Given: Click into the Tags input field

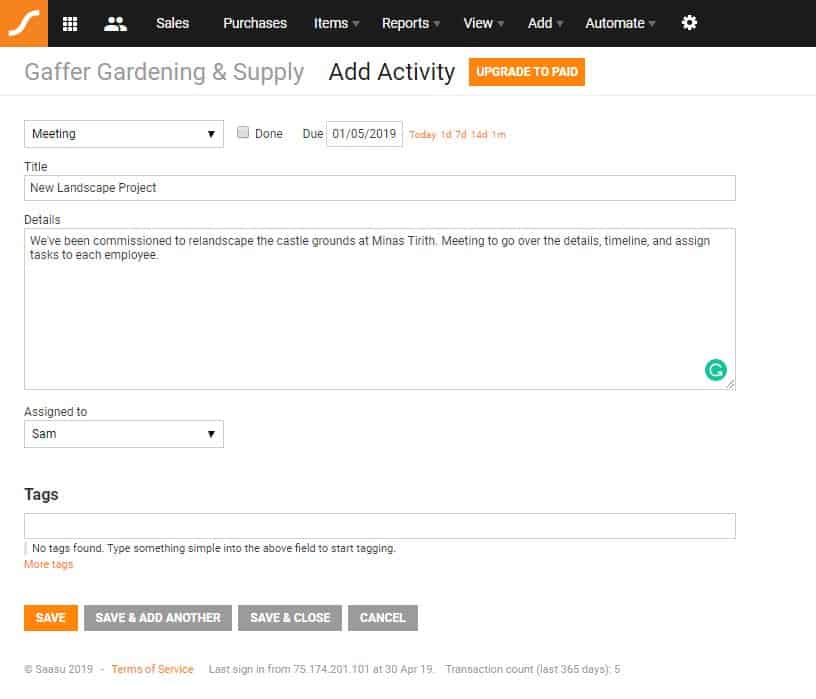Looking at the screenshot, I should pyautogui.click(x=380, y=526).
